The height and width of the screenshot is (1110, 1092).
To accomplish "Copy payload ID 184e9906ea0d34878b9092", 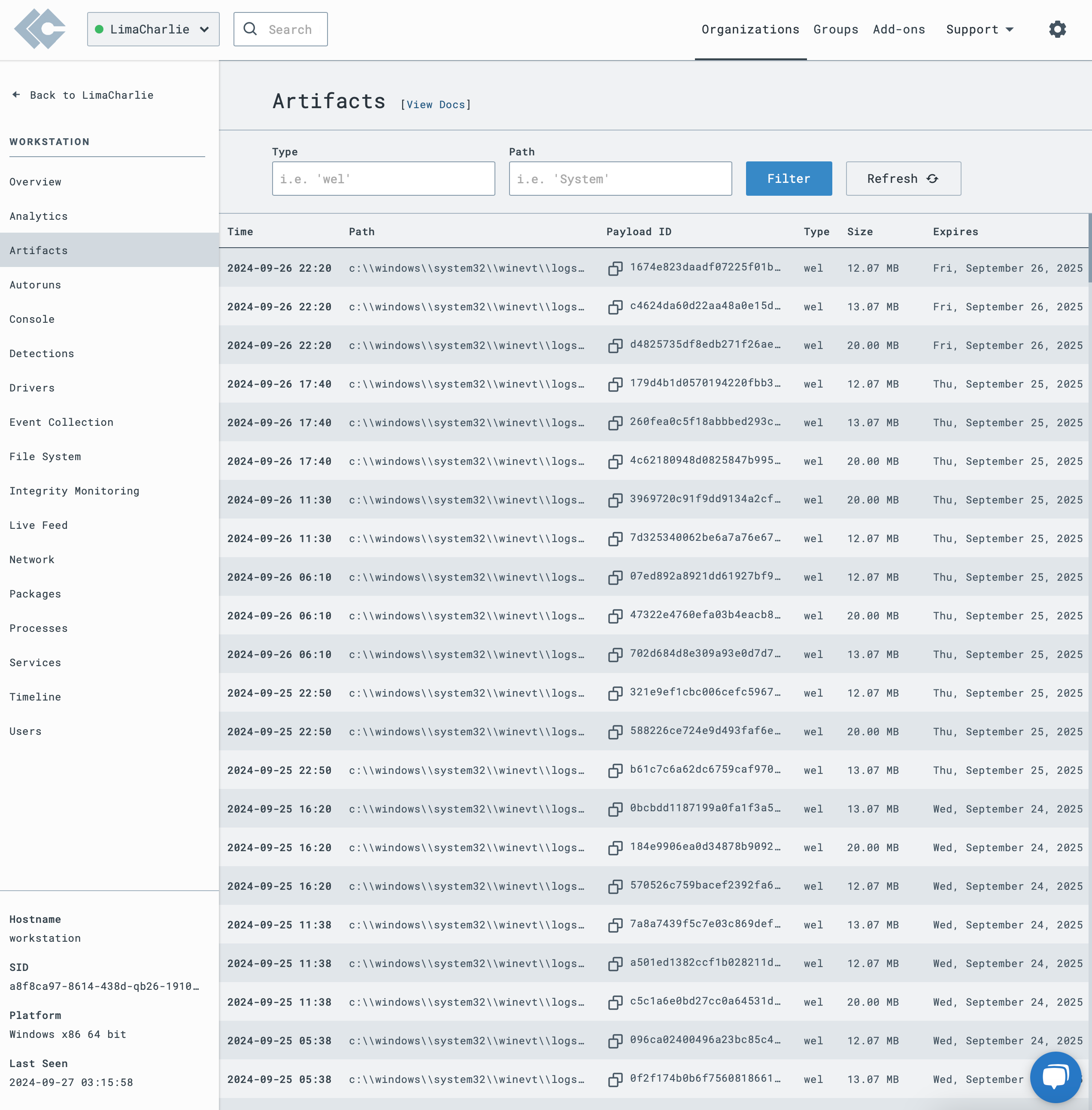I will pos(616,848).
